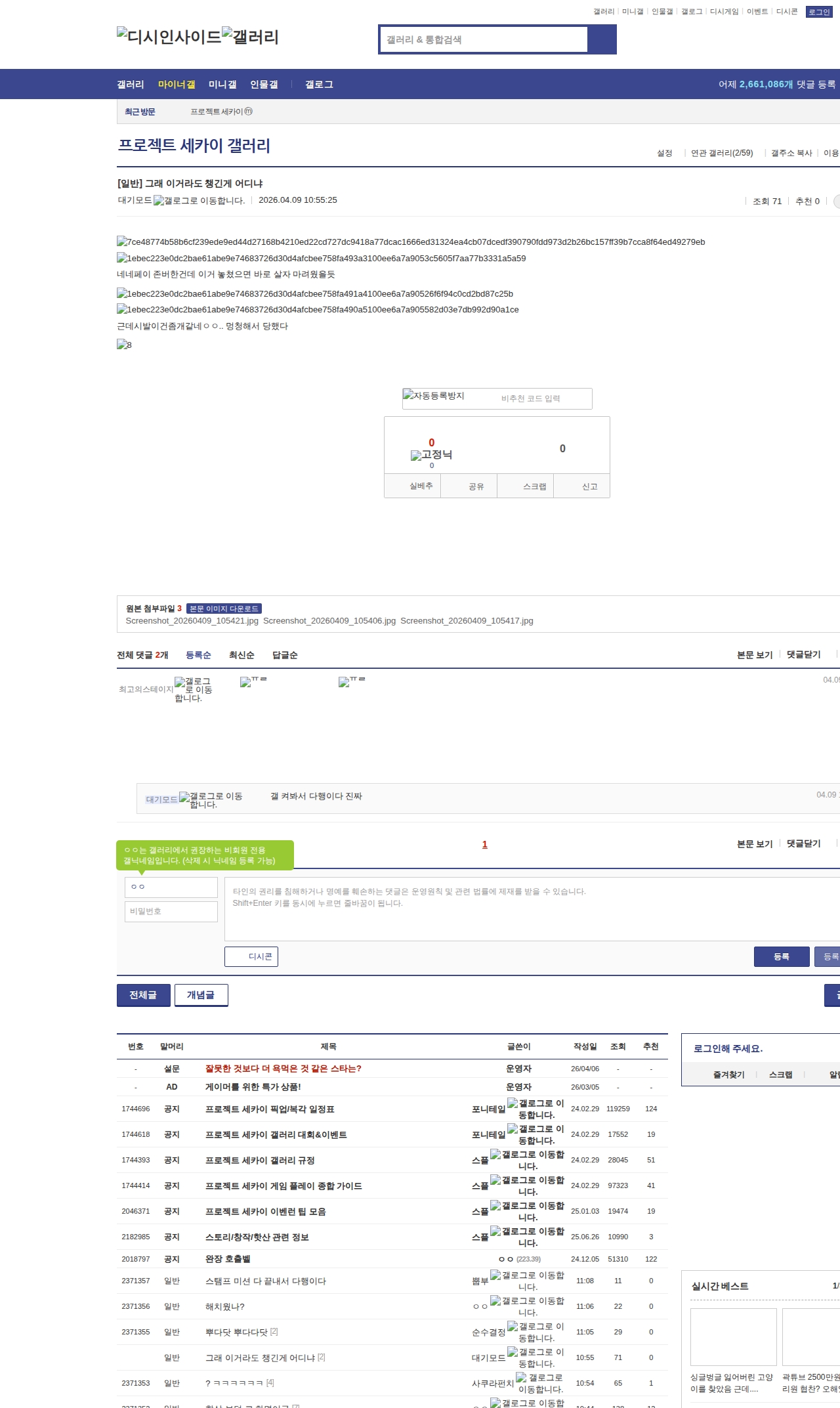Open the gallog icon beside commenter 최고의스테이지
This screenshot has height=1408, width=840.
[193, 690]
